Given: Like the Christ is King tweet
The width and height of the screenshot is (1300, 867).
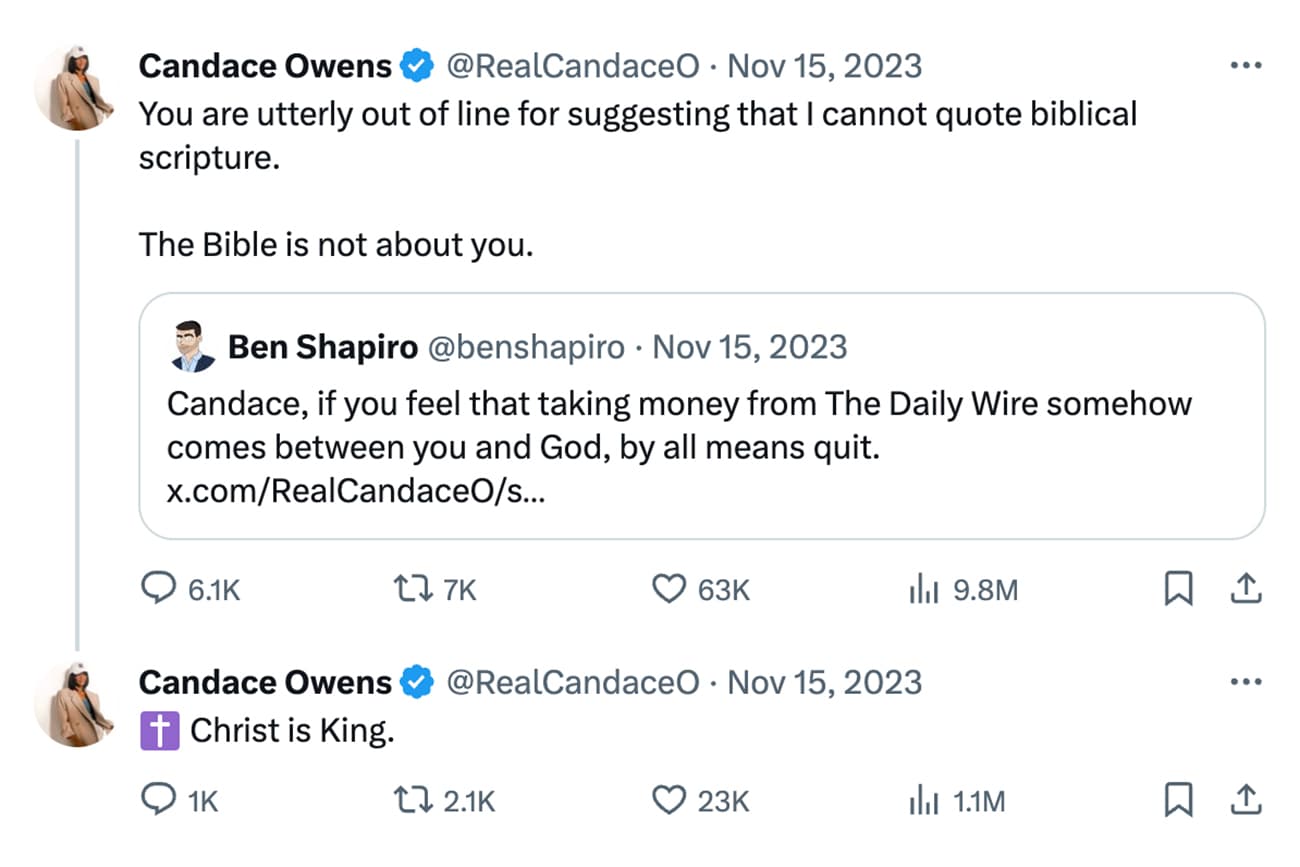Looking at the screenshot, I should coord(668,801).
